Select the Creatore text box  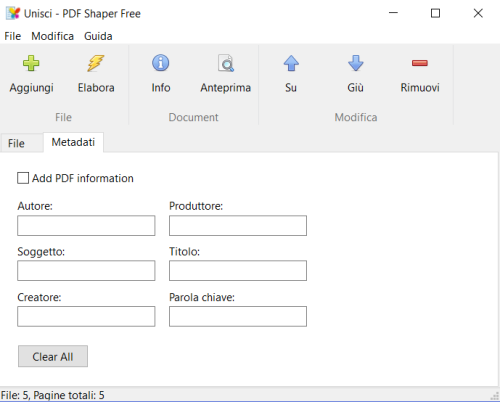point(86,316)
